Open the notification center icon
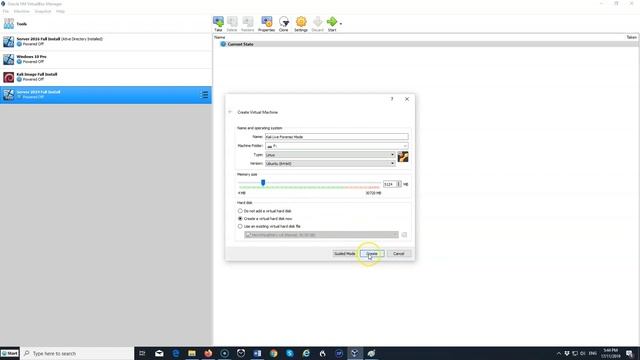Screen dimensions: 640x360 [629, 353]
